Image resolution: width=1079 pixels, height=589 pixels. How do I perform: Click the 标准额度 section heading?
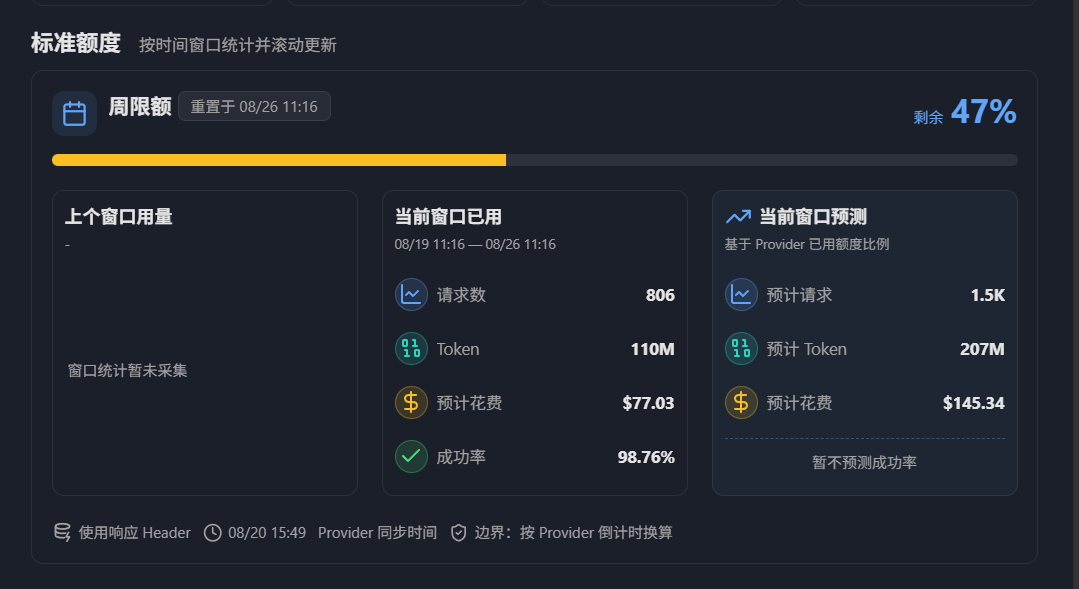tap(76, 43)
